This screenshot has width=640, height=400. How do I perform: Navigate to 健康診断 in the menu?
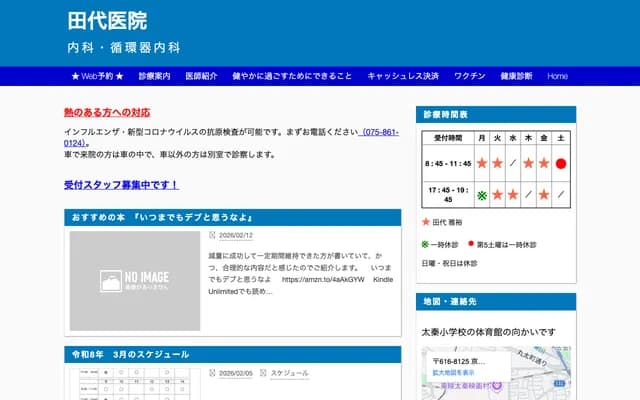coord(517,76)
